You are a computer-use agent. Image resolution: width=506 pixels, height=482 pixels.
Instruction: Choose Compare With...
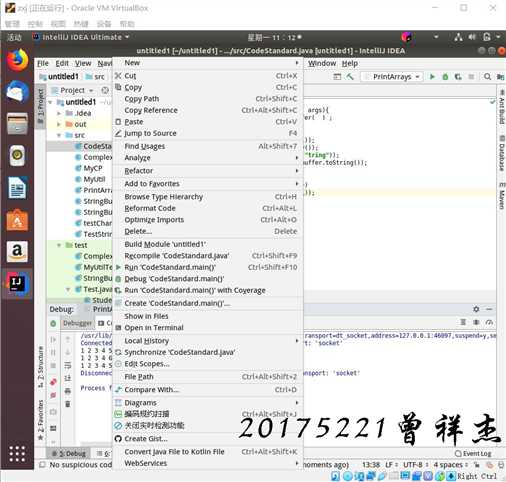pos(207,390)
